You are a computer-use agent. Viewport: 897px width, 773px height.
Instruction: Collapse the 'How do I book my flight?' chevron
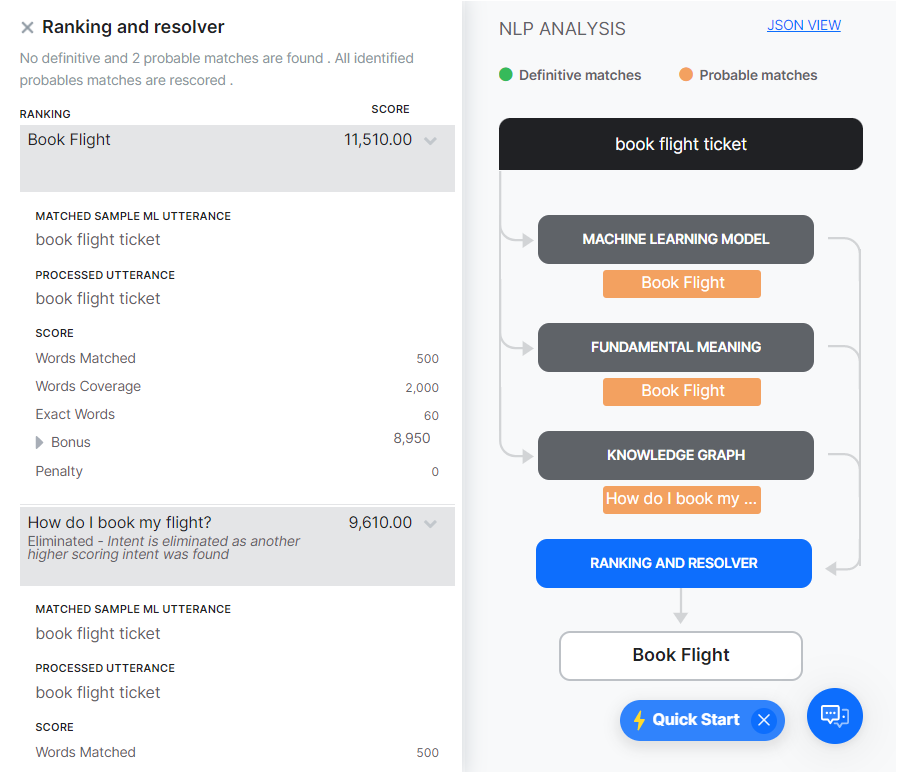tap(430, 523)
